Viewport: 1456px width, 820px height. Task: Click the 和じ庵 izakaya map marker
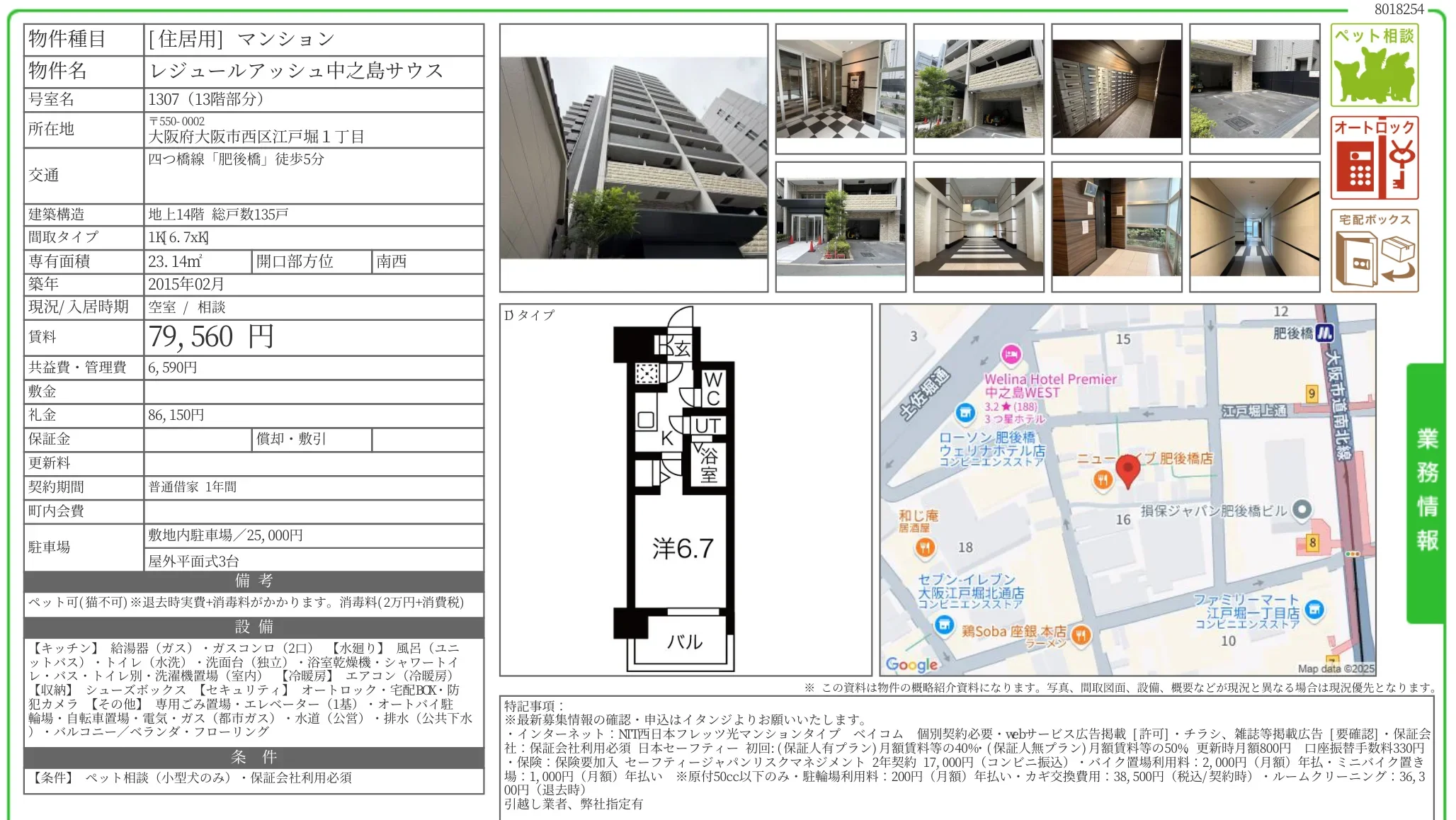(924, 547)
